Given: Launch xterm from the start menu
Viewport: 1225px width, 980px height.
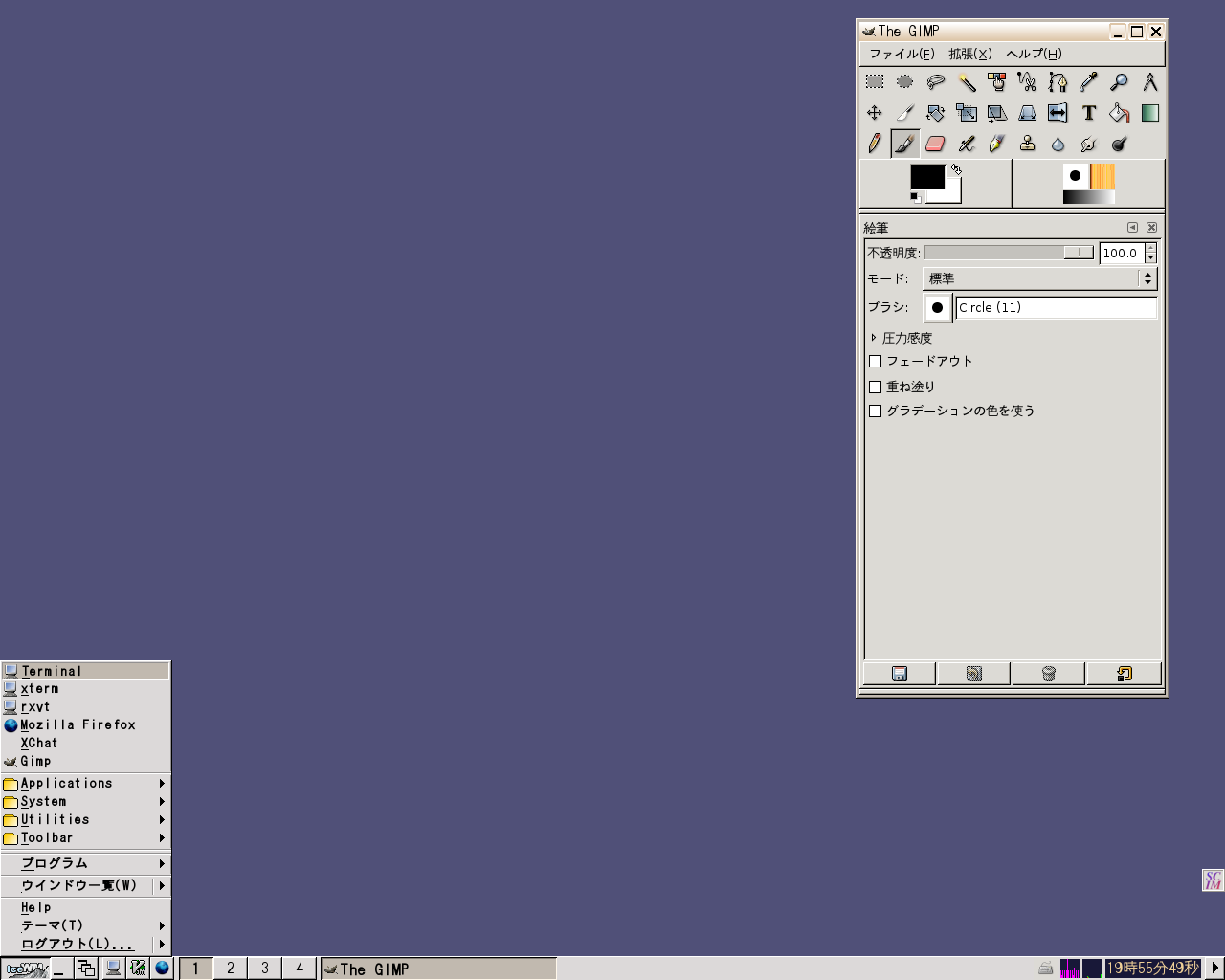Looking at the screenshot, I should coord(86,689).
